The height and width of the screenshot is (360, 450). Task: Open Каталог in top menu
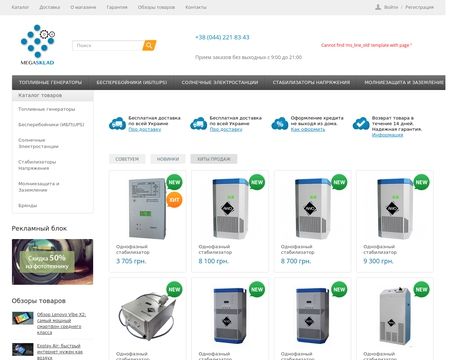(20, 7)
